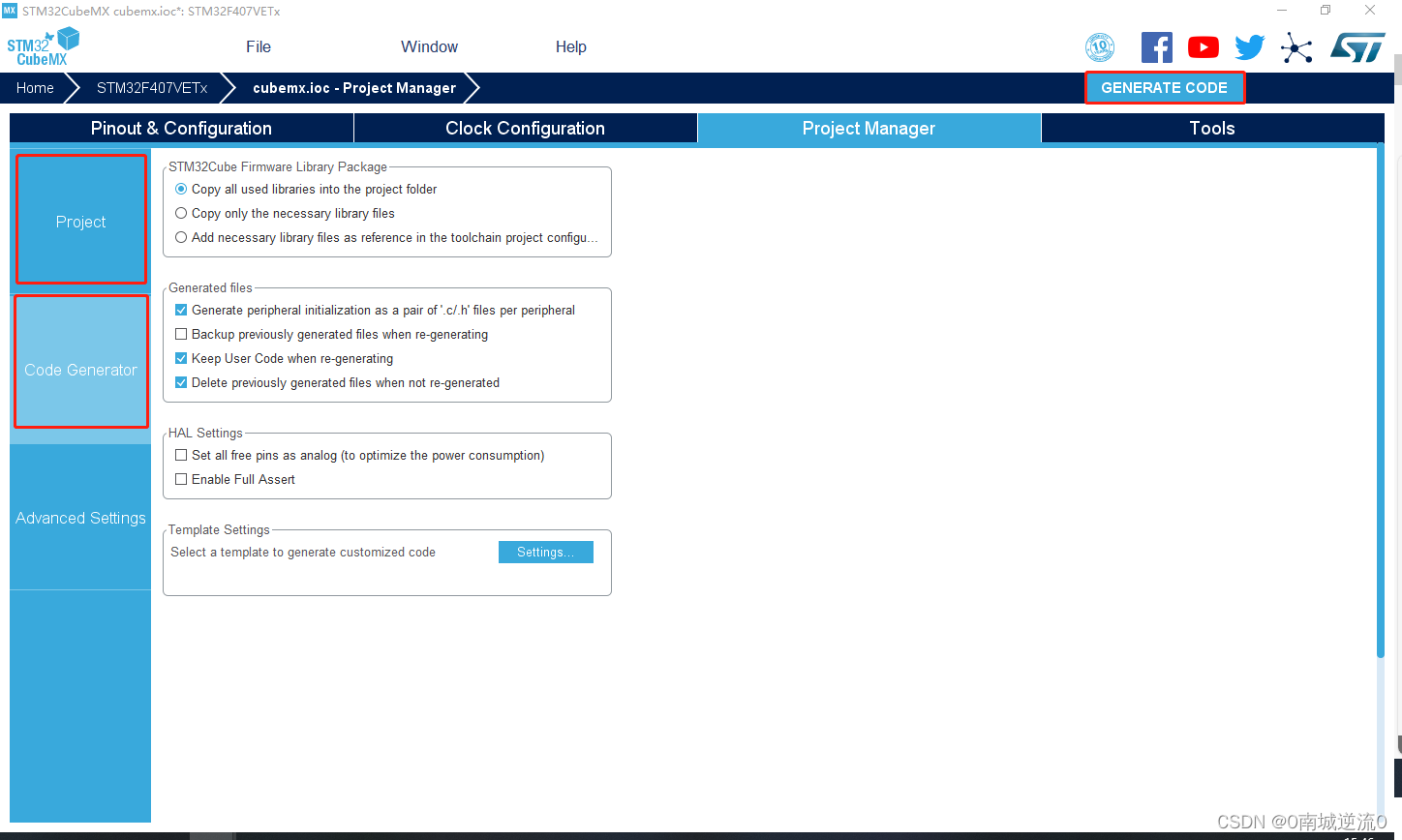Click the ST community network icon
Screen dimensions: 1402x840
(x=1296, y=47)
